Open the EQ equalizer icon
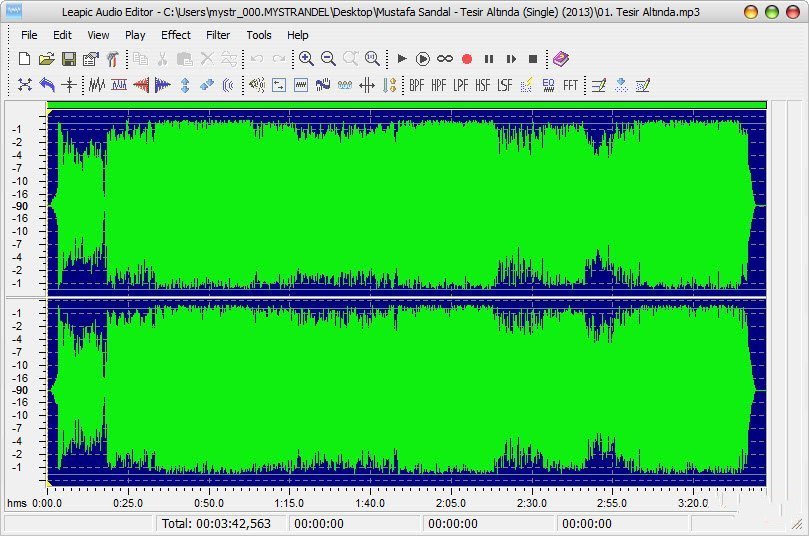The width and height of the screenshot is (809, 536). click(x=548, y=85)
